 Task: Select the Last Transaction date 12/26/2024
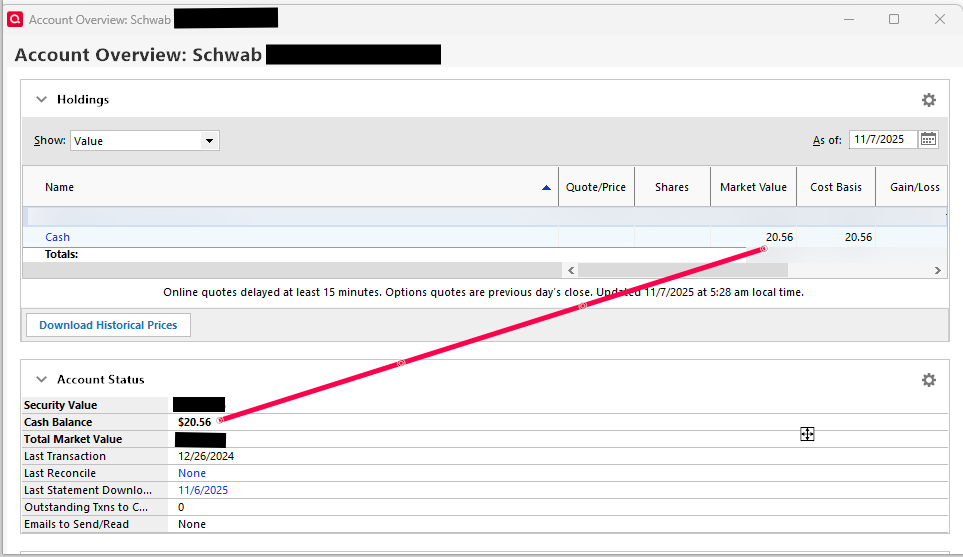click(x=206, y=456)
